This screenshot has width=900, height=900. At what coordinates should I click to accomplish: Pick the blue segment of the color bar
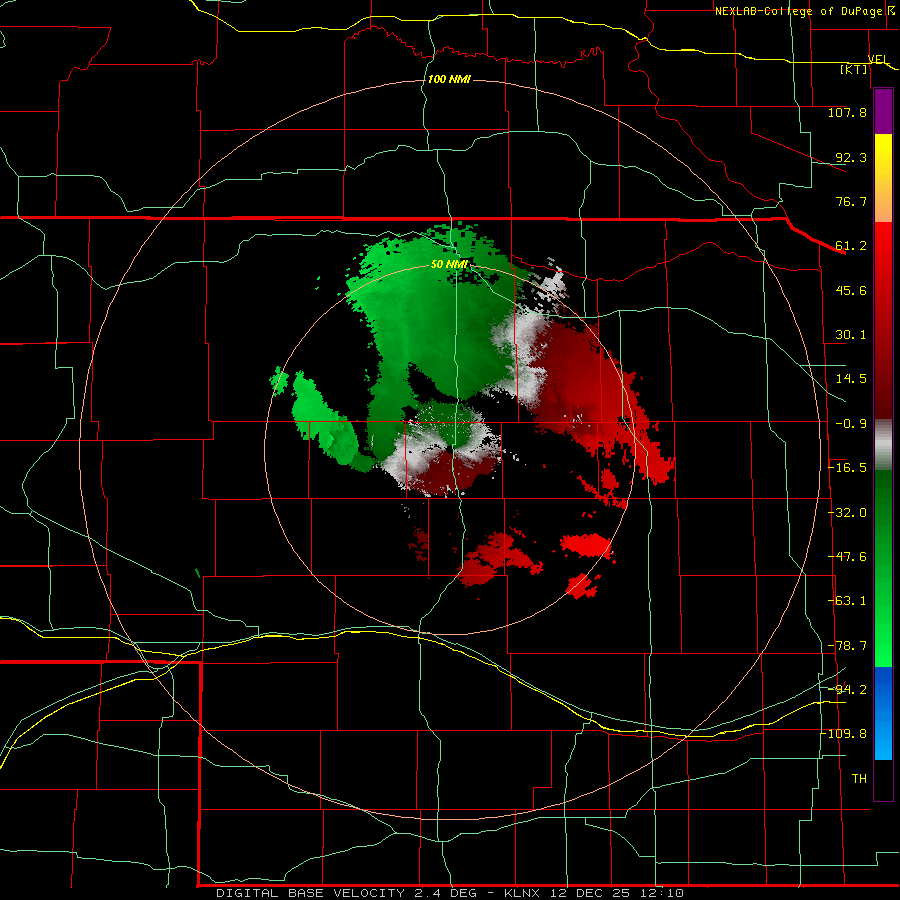pyautogui.click(x=883, y=713)
